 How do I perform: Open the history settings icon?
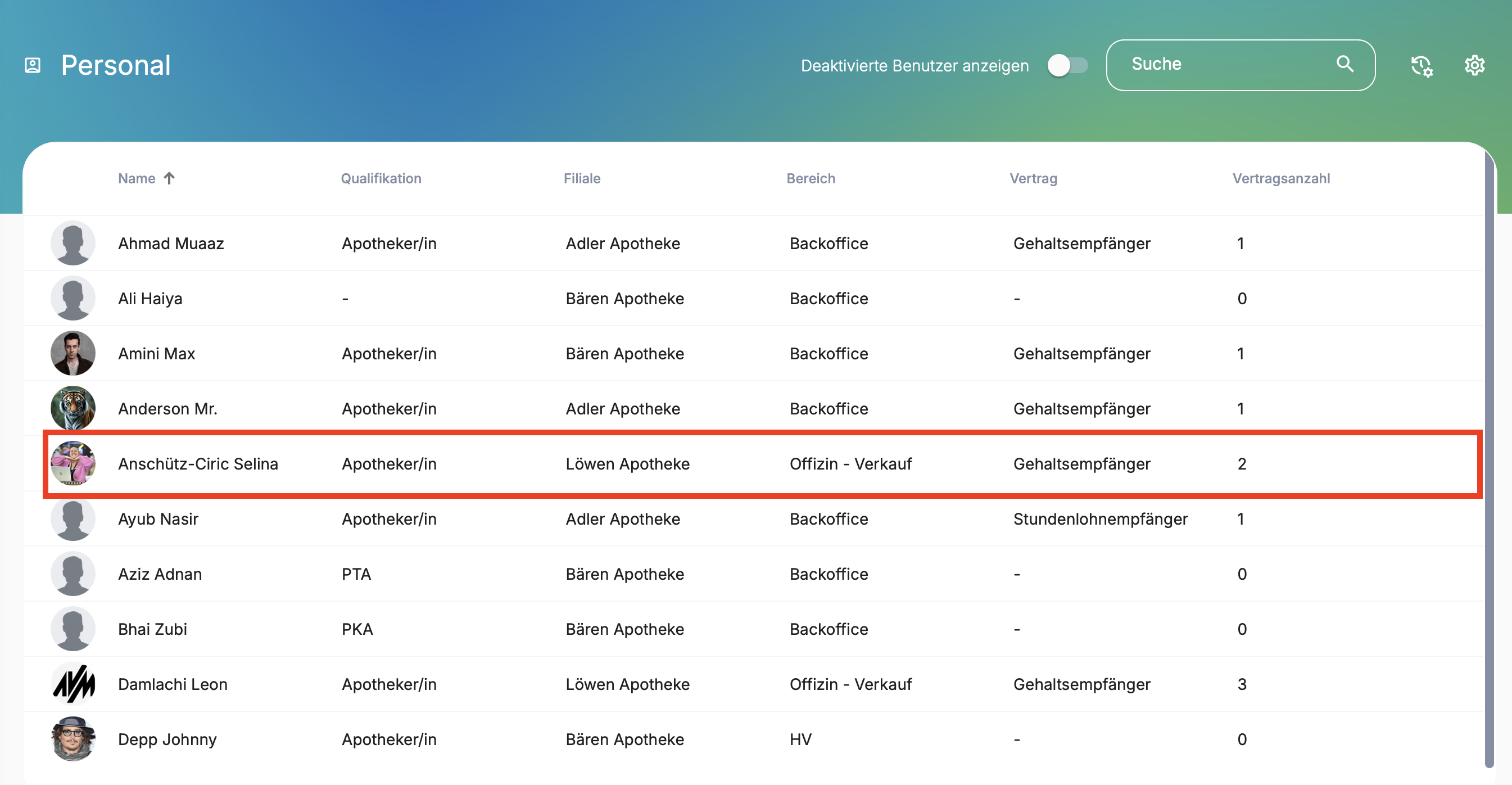pos(1421,65)
